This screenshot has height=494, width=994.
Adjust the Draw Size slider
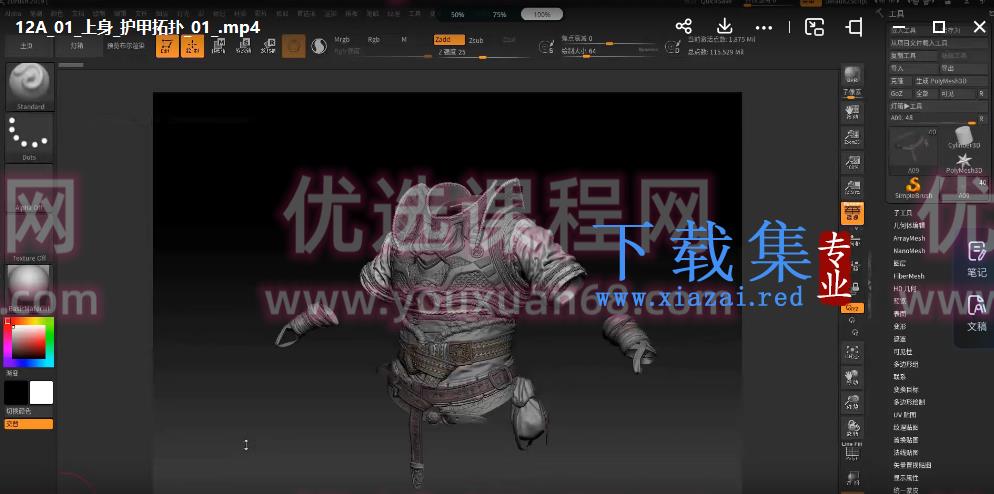[x=609, y=51]
